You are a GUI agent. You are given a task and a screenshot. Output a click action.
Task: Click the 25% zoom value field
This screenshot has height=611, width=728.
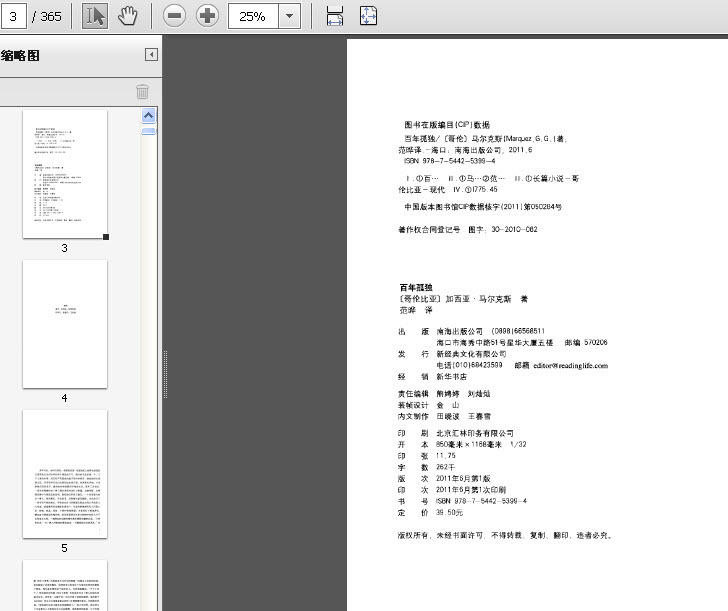253,16
